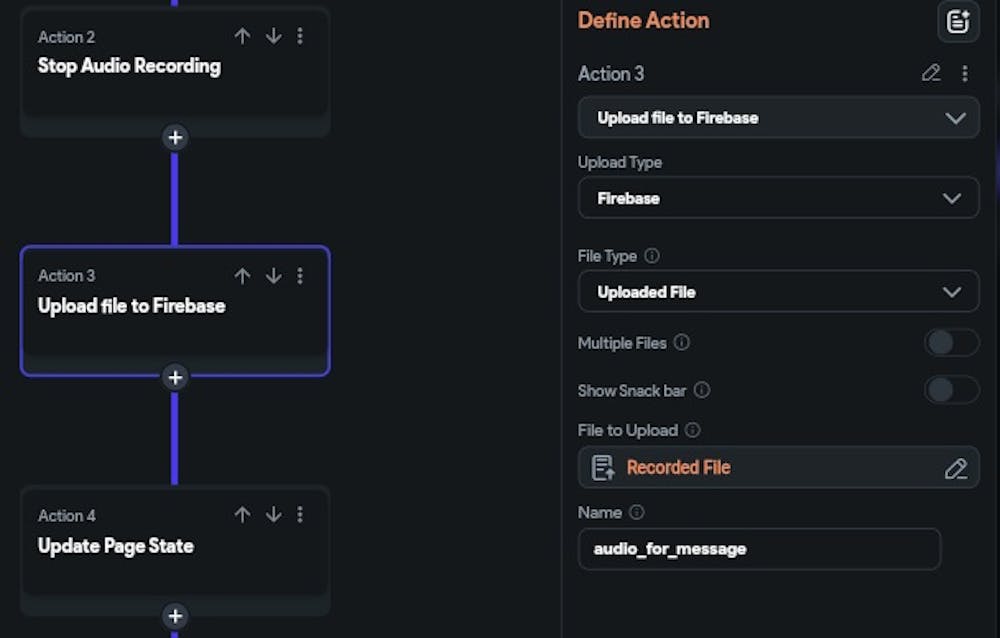The height and width of the screenshot is (638, 1000).
Task: Turn on Show Snack bar switch
Action: 950,390
